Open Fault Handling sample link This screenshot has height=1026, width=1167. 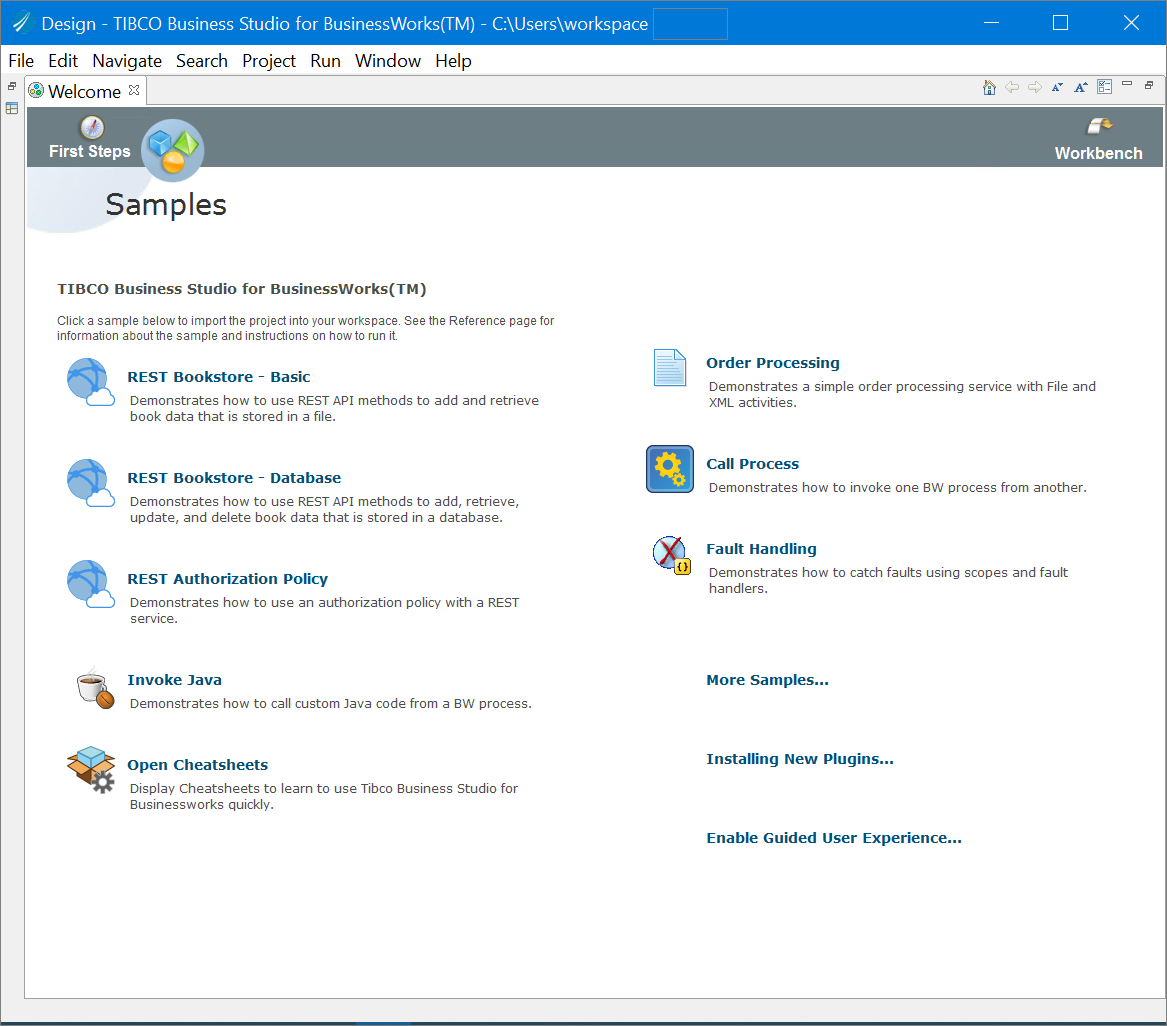pos(761,549)
